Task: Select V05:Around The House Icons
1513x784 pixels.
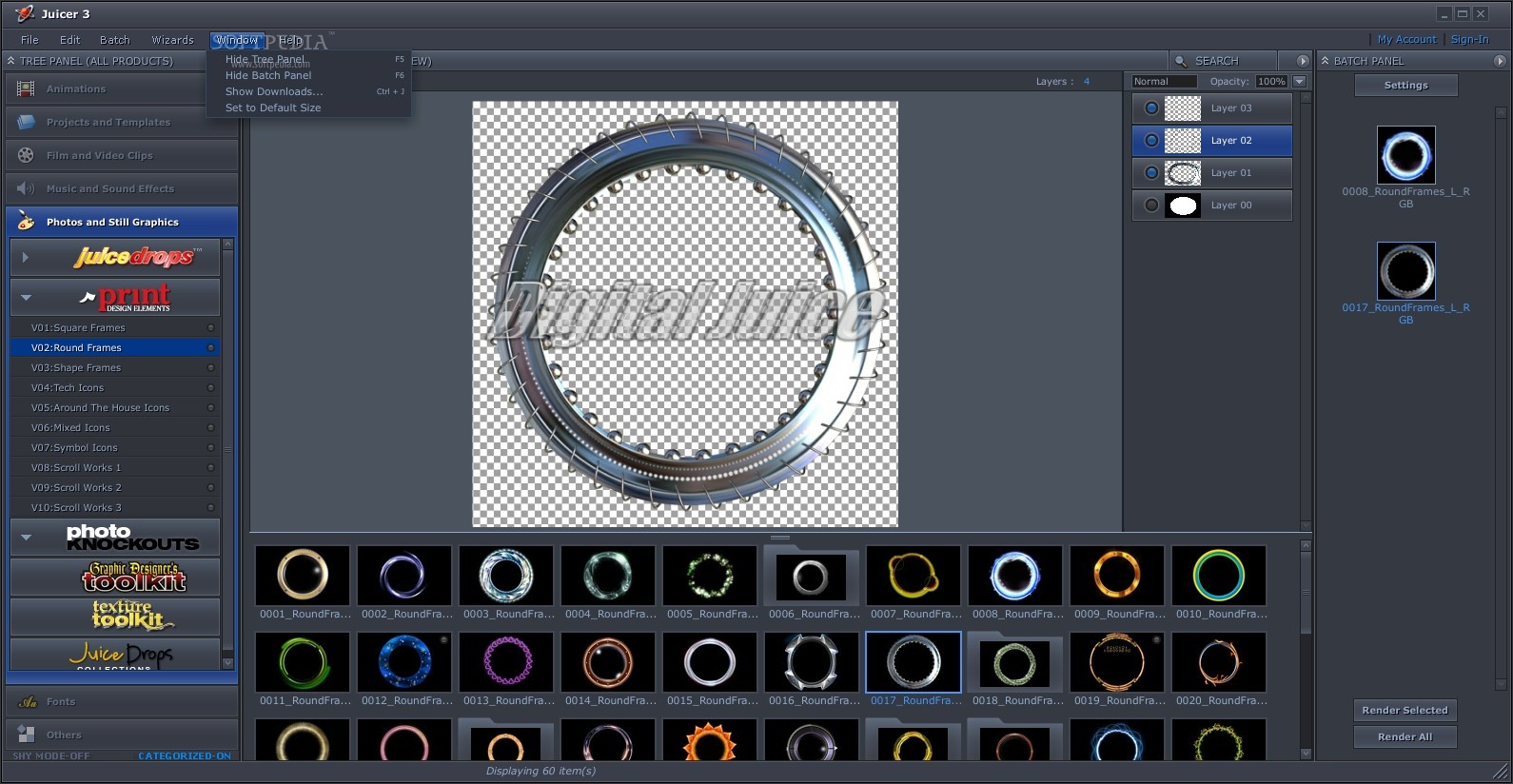Action: (115, 408)
